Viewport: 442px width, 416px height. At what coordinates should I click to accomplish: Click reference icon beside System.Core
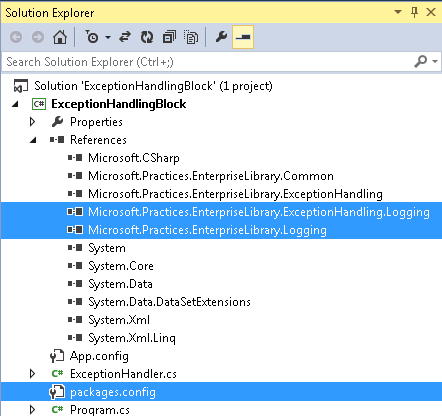pyautogui.click(x=75, y=266)
